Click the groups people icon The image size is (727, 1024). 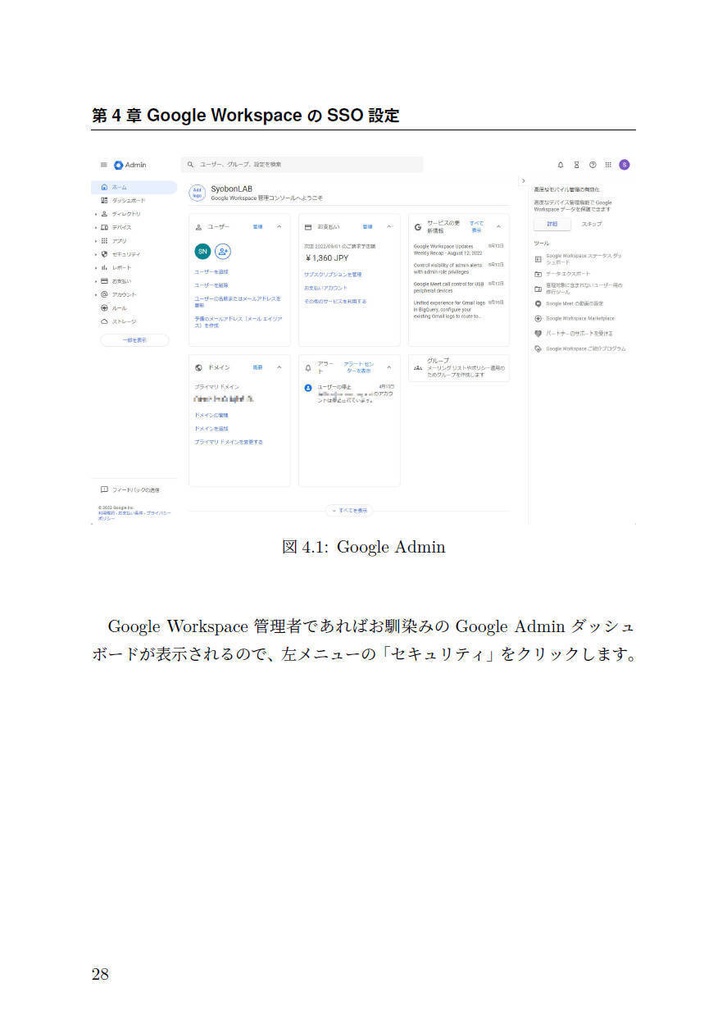click(418, 368)
